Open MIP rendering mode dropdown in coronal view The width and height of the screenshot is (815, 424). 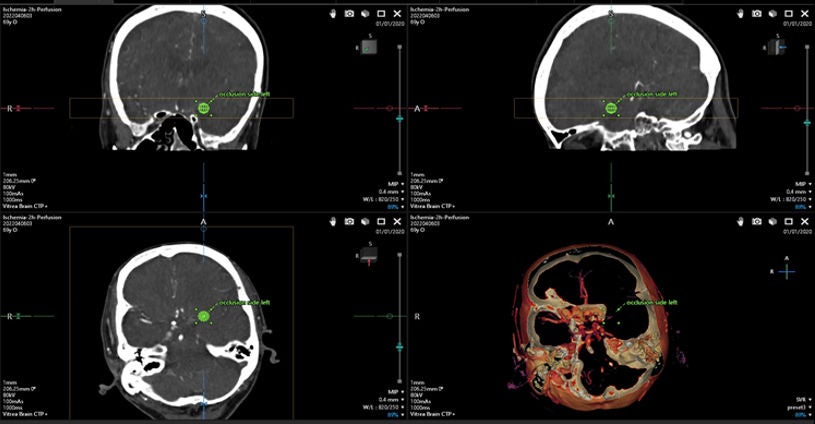396,184
